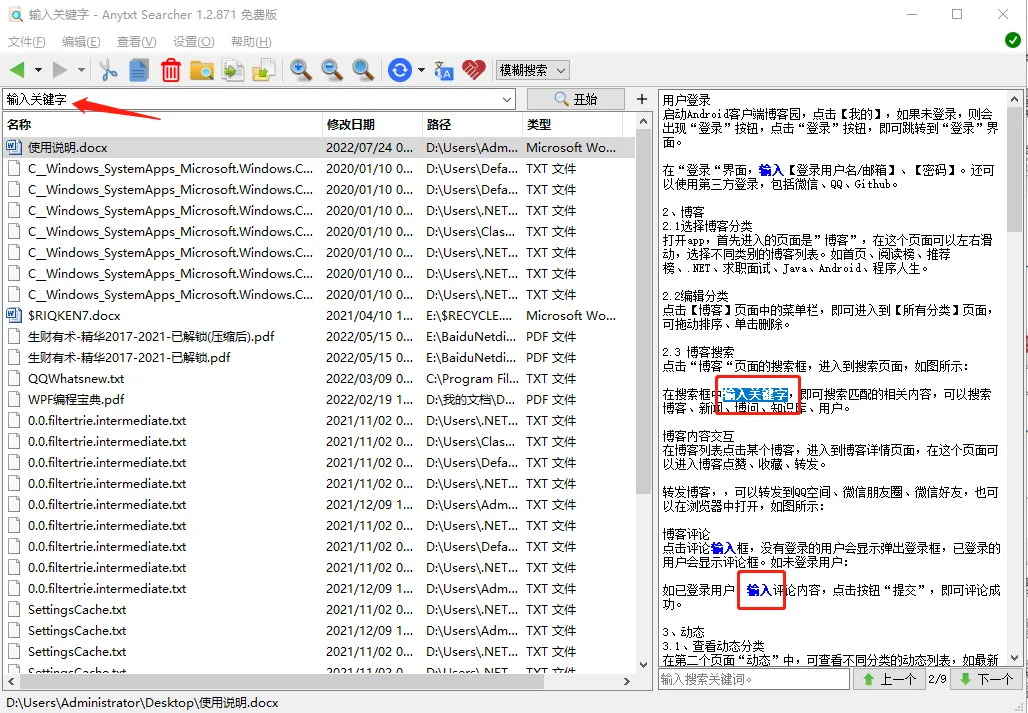Click the red heart donate icon

(x=473, y=69)
